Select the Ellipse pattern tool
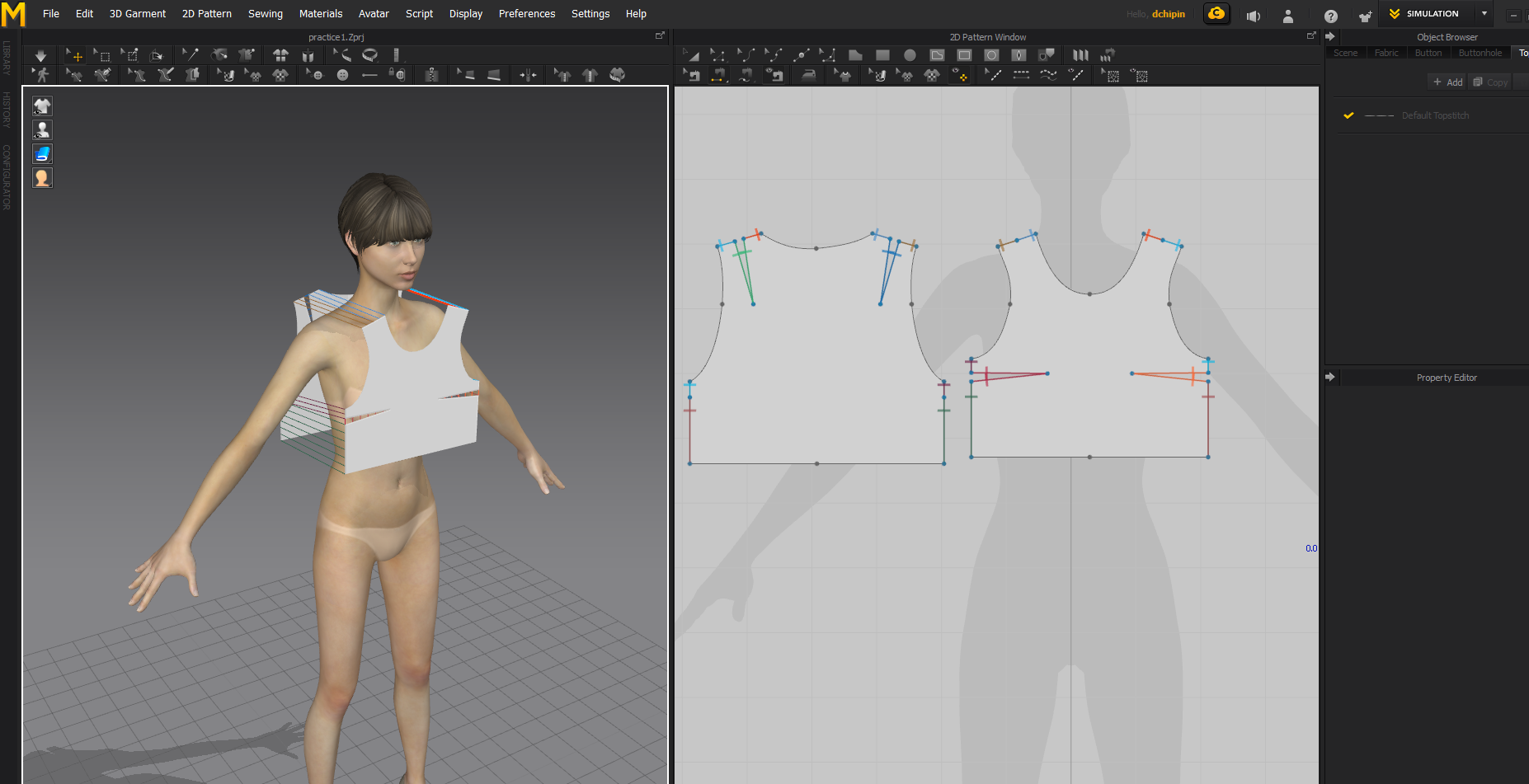This screenshot has height=784, width=1529. point(910,55)
